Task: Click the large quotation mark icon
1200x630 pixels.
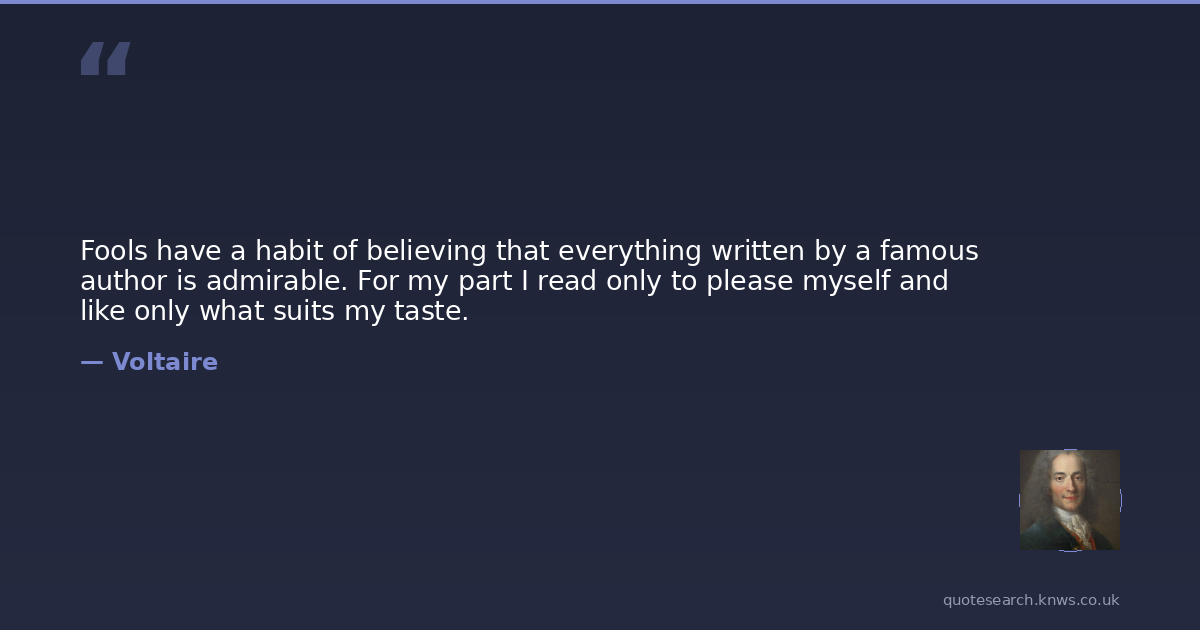Action: pyautogui.click(x=105, y=58)
